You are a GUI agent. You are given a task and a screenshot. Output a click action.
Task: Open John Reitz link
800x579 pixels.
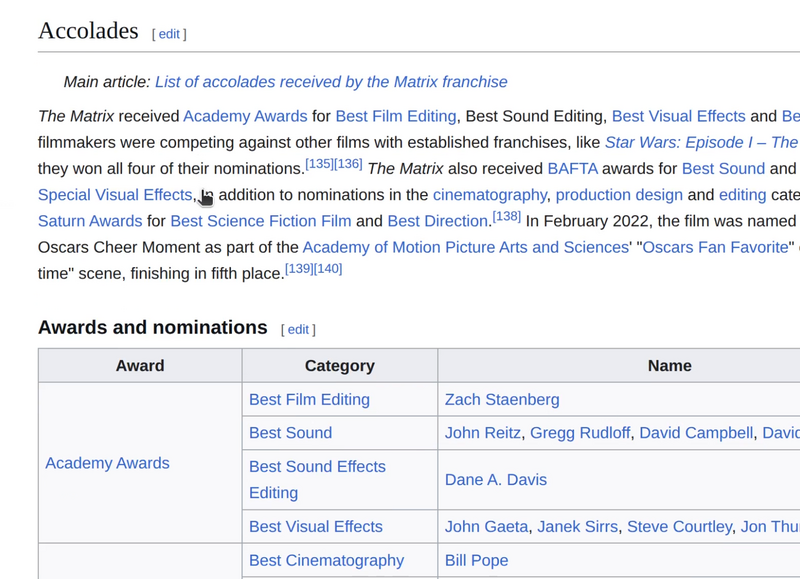tap(483, 433)
